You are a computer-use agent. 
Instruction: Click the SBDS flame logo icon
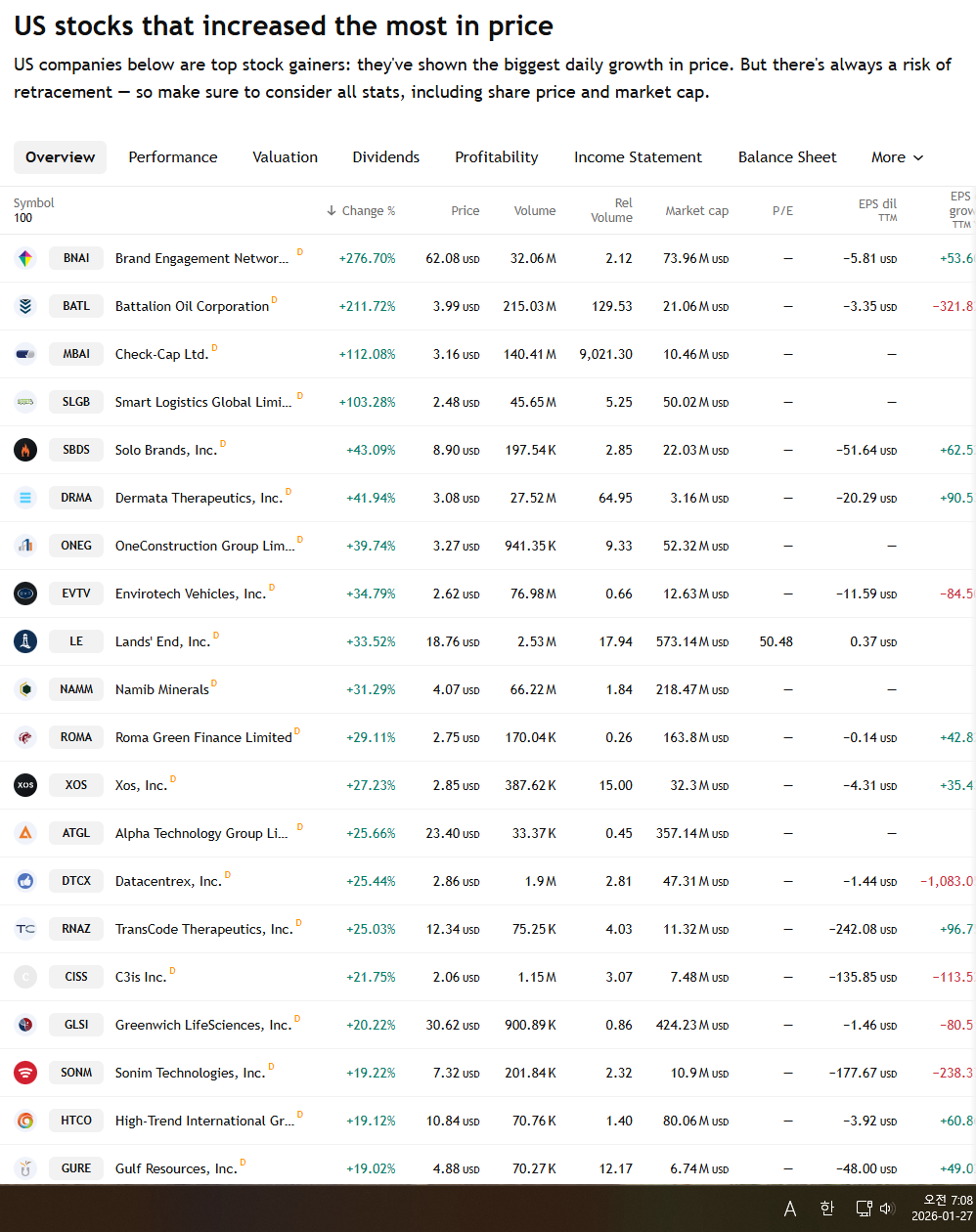point(25,450)
